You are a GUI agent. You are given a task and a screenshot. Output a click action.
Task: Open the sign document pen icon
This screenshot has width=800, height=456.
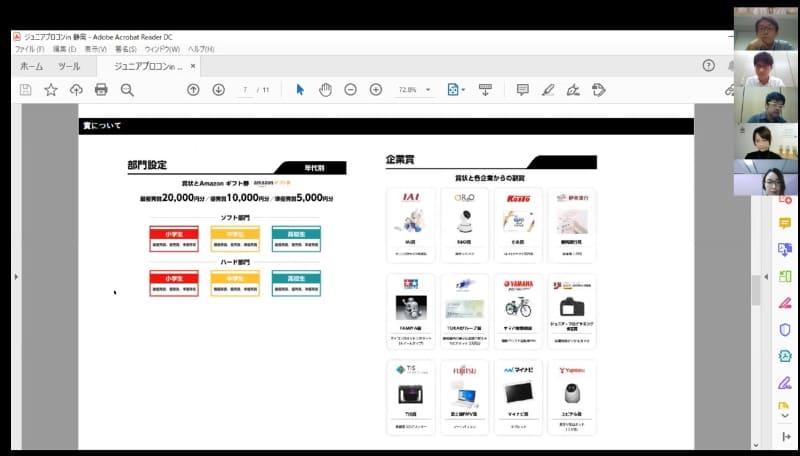pos(573,90)
